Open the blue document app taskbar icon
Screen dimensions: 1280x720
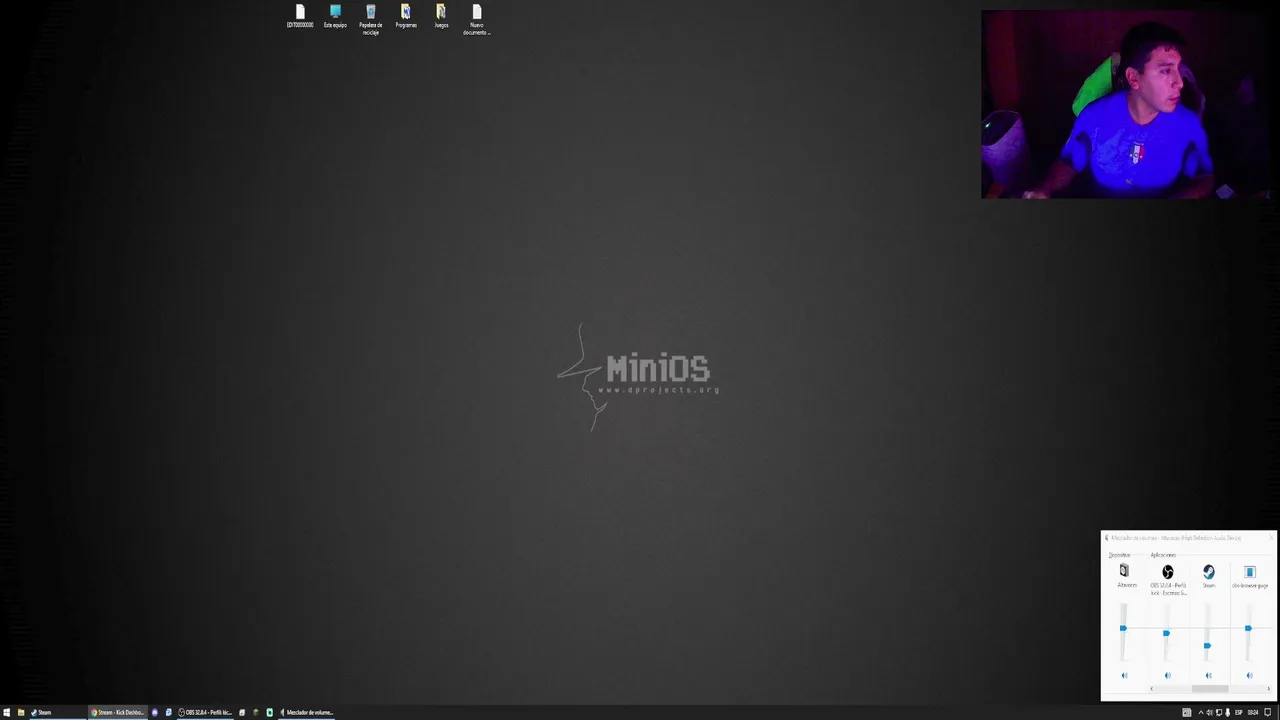tap(169, 712)
